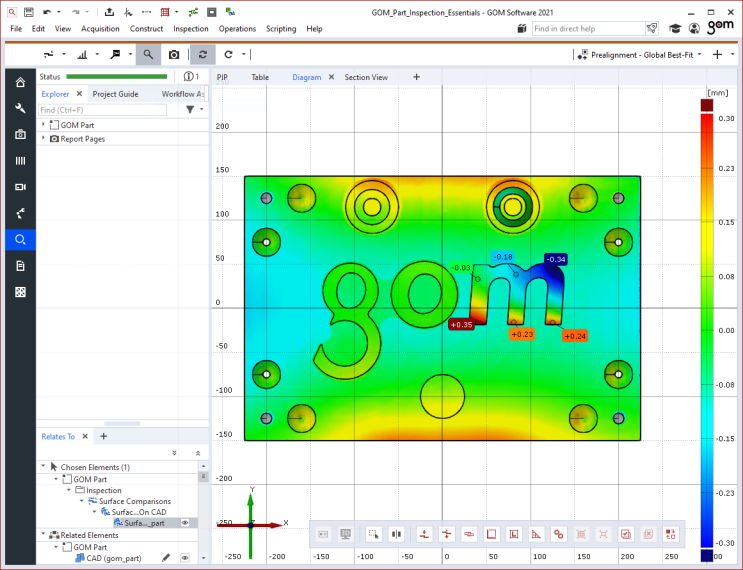The image size is (743, 570).
Task: Open the vertical bars workspace in sidebar
Action: 20,161
